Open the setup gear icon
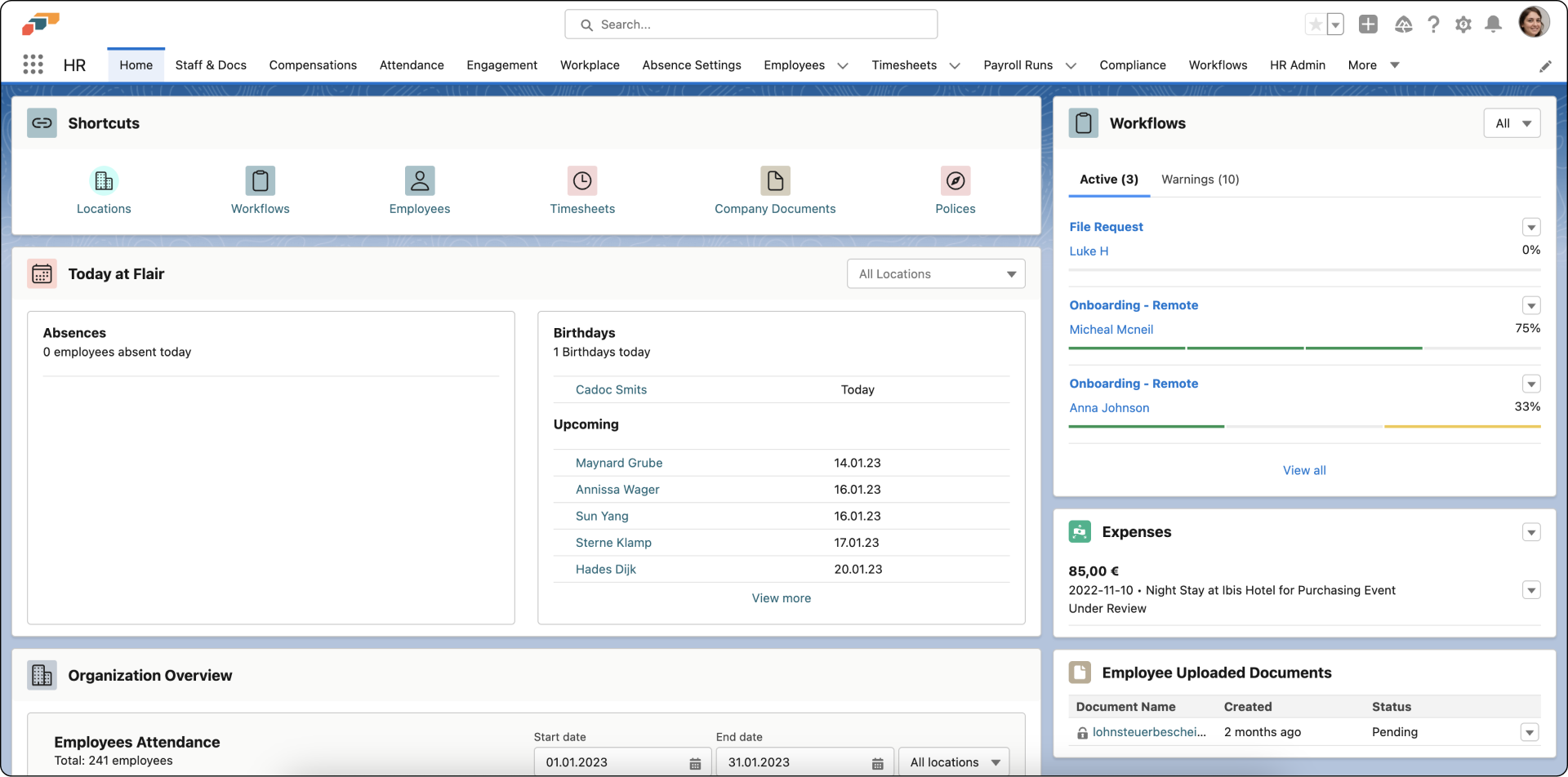Viewport: 1568px width, 777px height. coord(1463,24)
